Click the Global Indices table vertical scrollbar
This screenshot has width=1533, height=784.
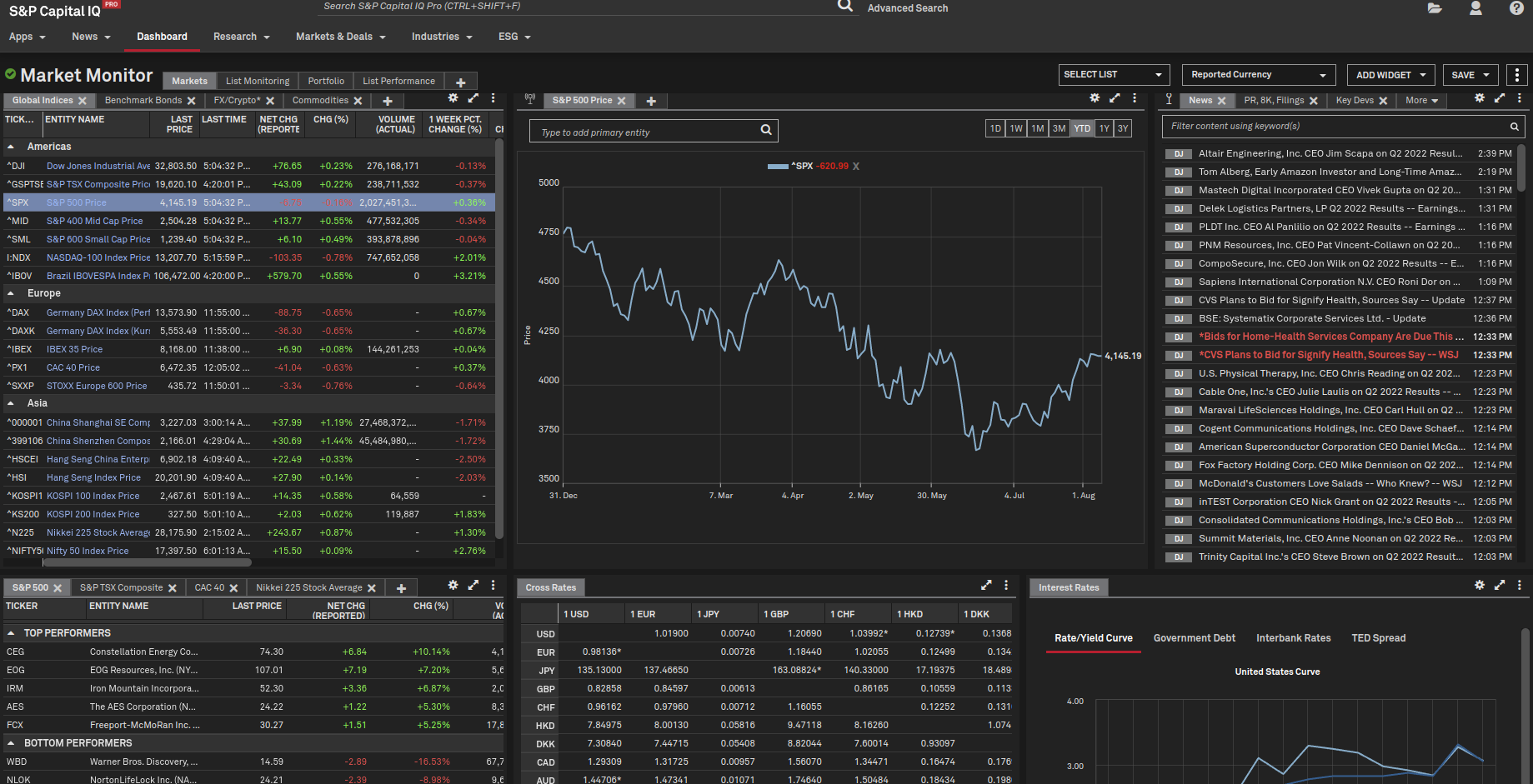pyautogui.click(x=499, y=337)
